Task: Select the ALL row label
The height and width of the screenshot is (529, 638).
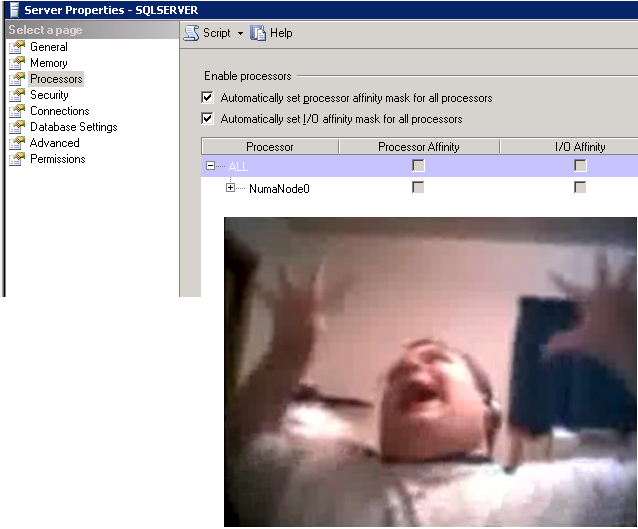Action: (238, 166)
